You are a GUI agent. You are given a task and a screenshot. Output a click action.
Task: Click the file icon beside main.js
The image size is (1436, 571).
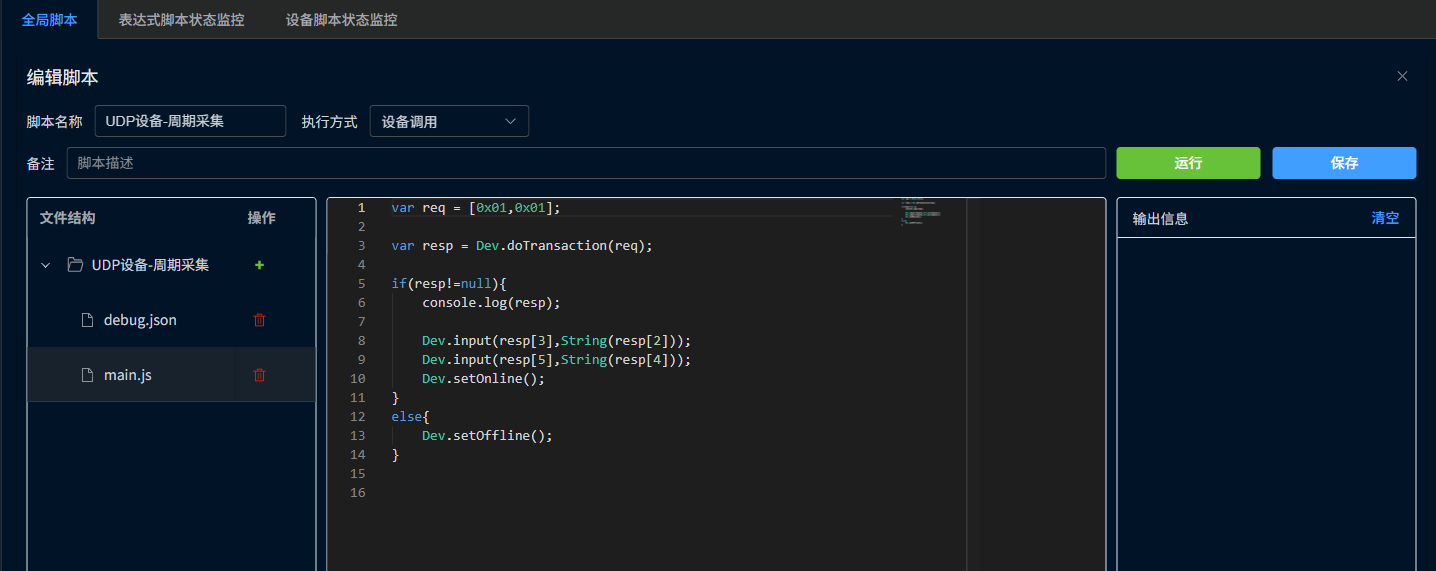(87, 375)
